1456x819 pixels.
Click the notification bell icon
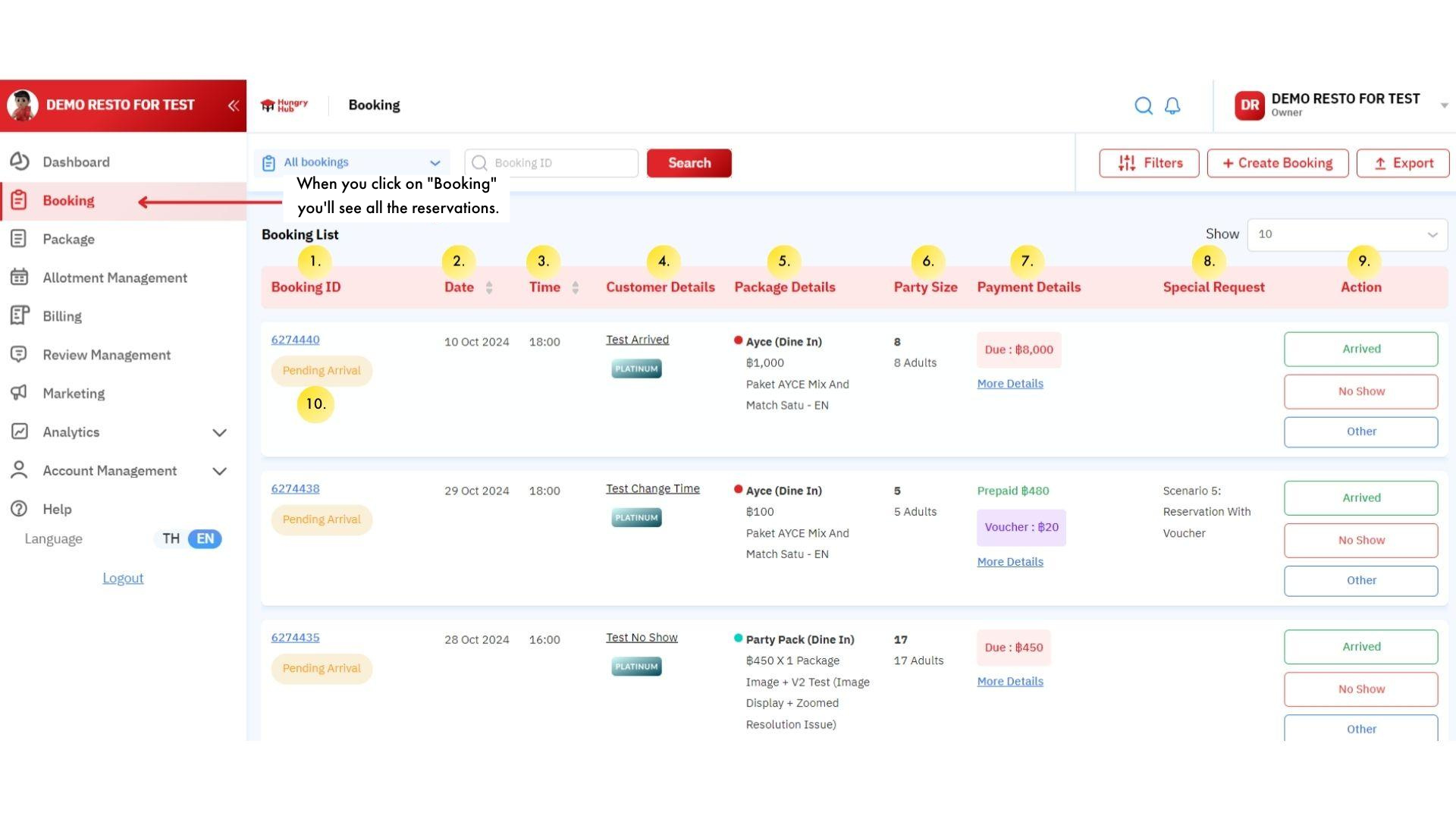1172,105
